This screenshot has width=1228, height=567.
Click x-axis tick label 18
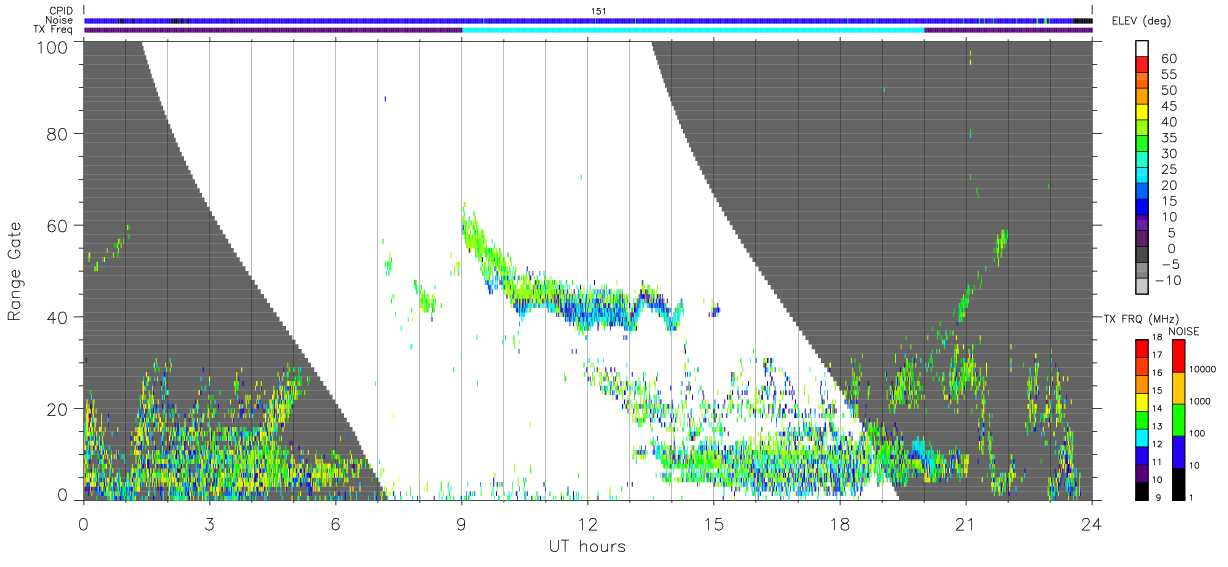[840, 523]
